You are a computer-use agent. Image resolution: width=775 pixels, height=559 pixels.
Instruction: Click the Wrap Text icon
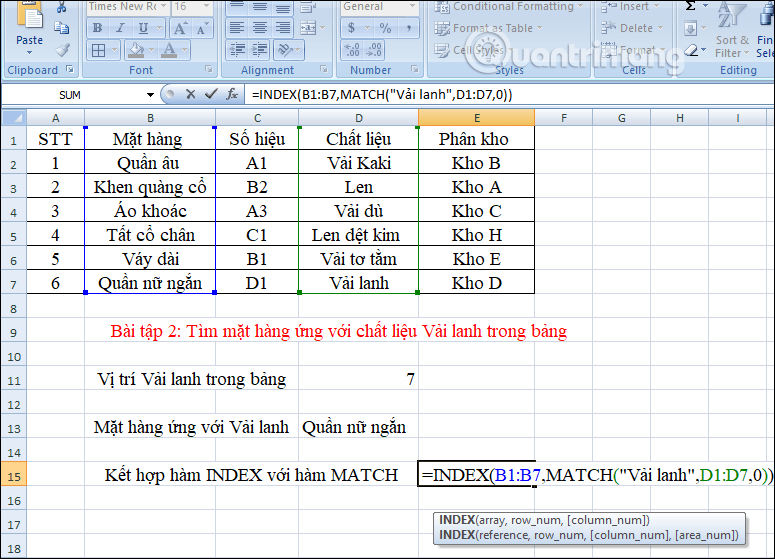pos(308,7)
